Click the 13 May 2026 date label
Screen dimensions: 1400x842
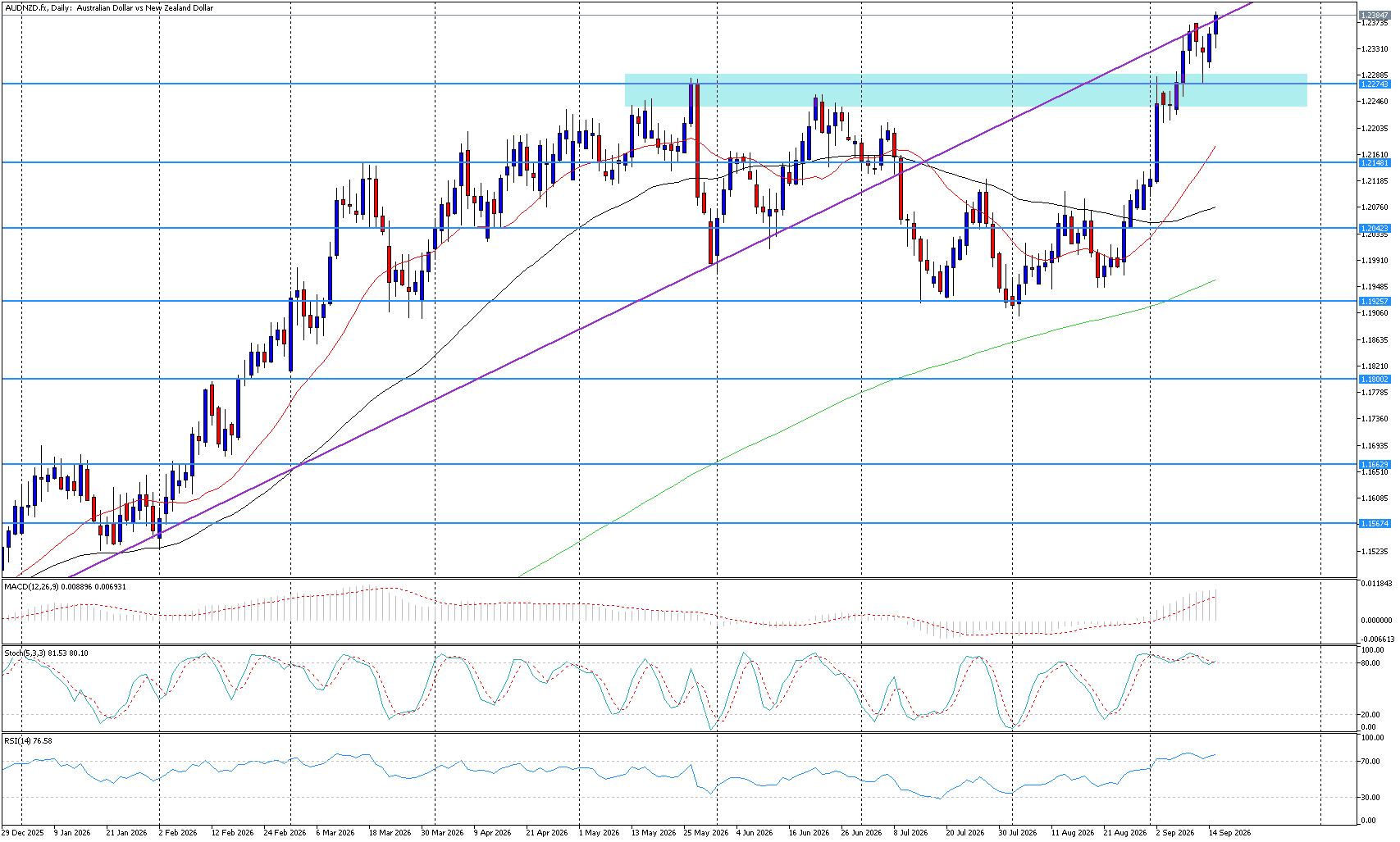pos(655,833)
